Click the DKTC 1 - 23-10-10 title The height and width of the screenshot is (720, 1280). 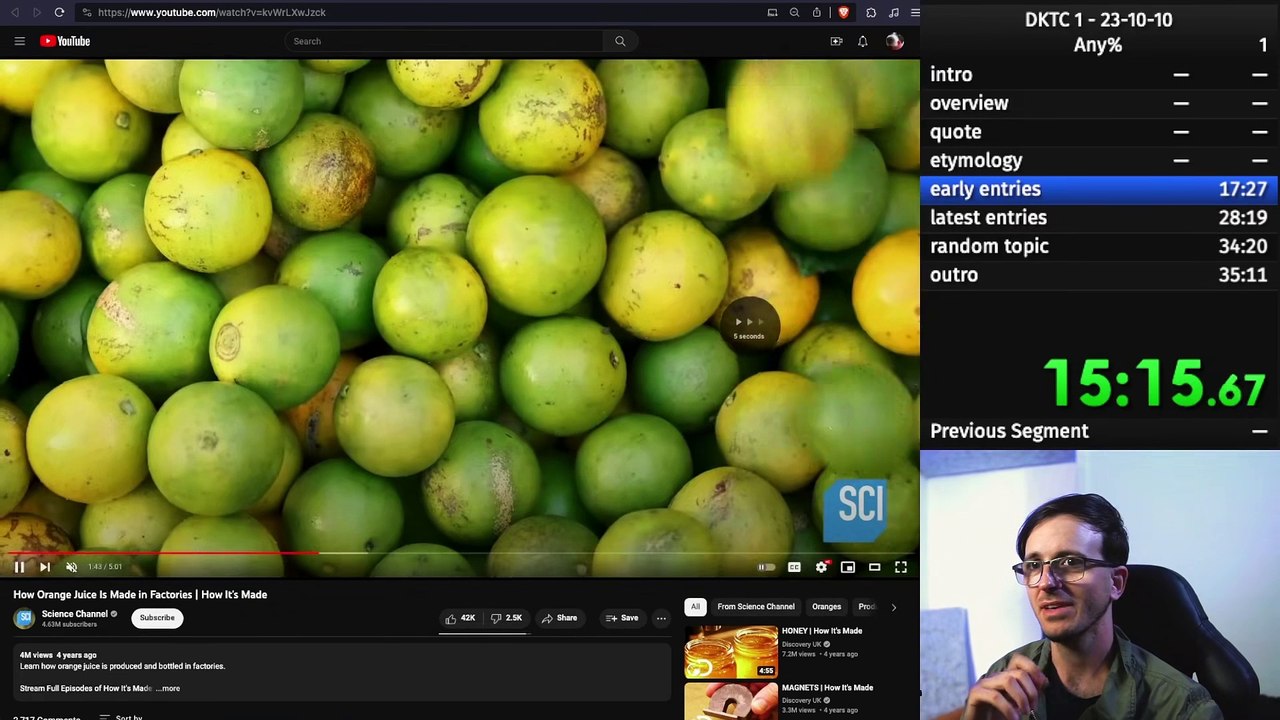pyautogui.click(x=1098, y=19)
